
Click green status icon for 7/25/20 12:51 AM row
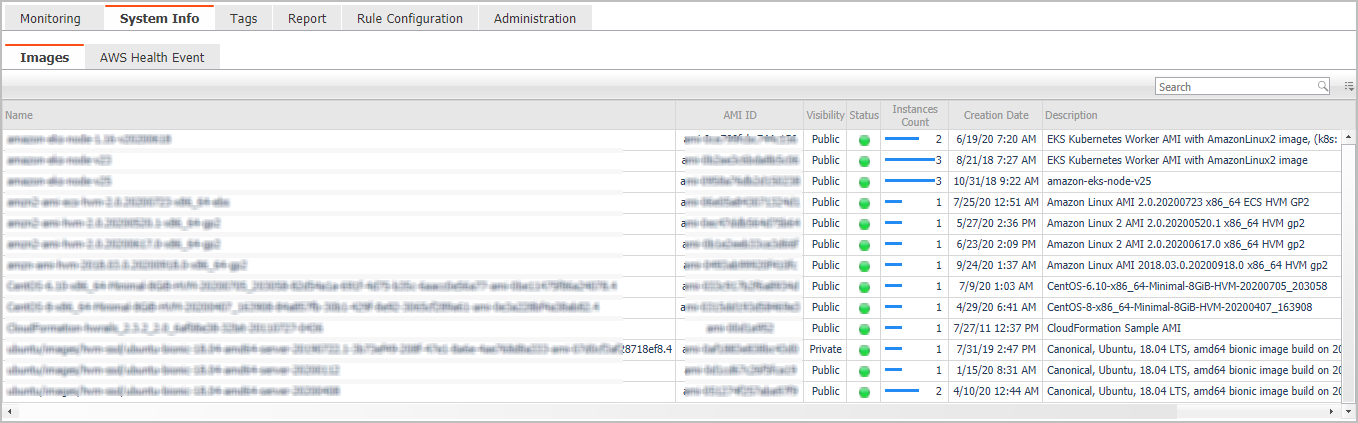(x=864, y=202)
